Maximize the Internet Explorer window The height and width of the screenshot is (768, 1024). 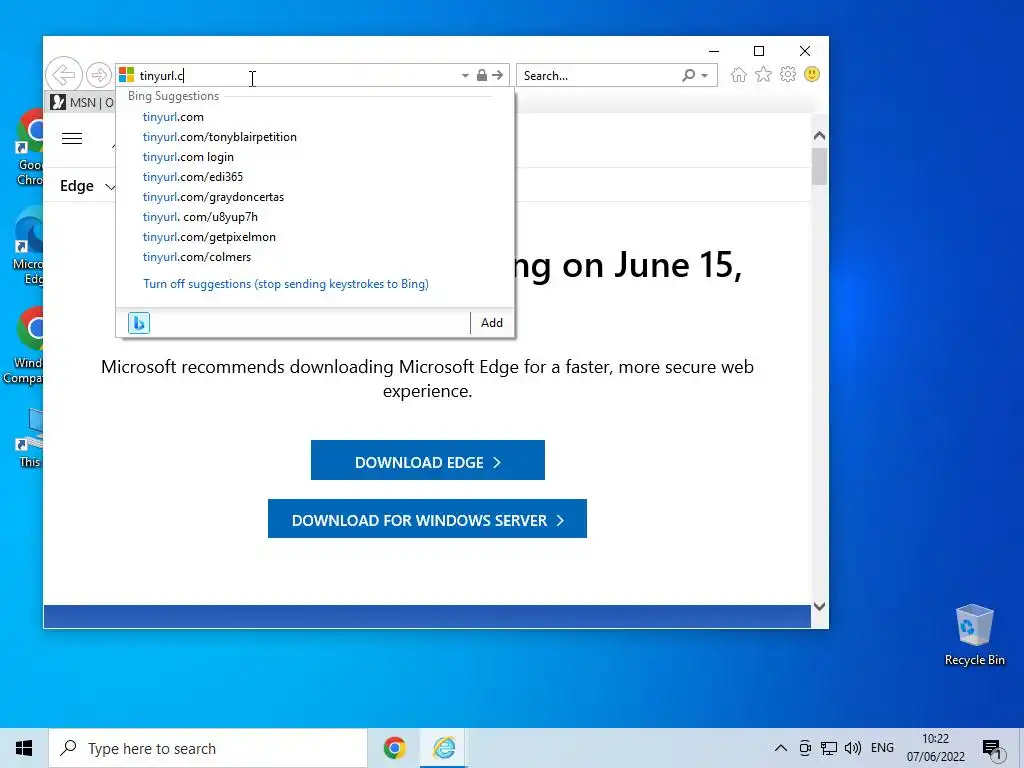click(x=759, y=51)
